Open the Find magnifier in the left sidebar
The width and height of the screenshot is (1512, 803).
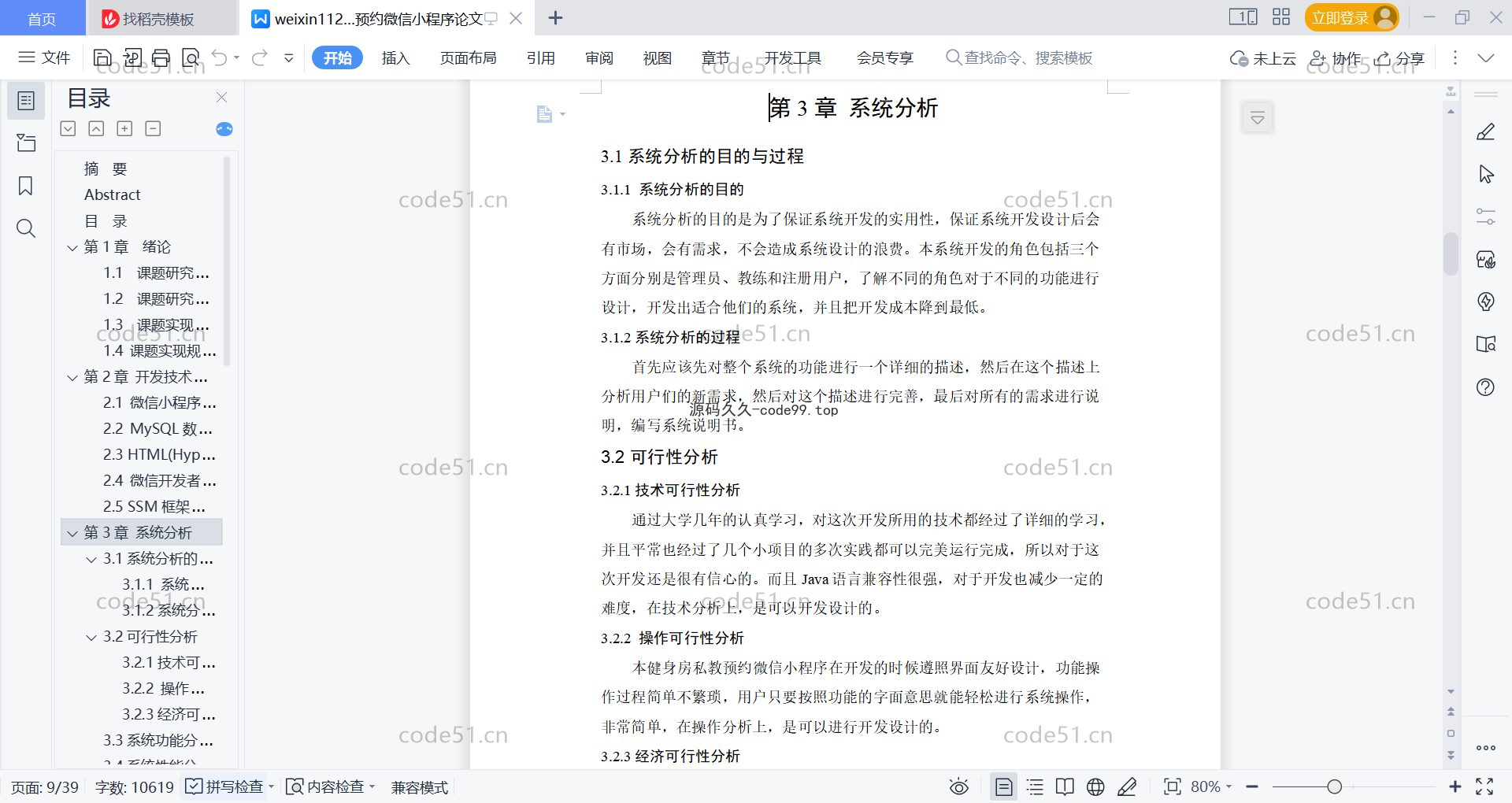(x=26, y=228)
